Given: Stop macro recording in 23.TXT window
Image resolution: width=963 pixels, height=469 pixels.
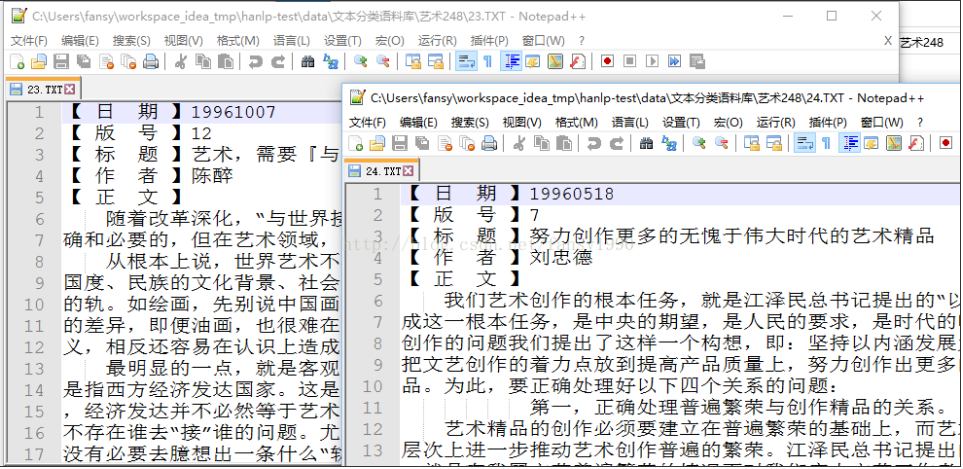Looking at the screenshot, I should (x=630, y=61).
